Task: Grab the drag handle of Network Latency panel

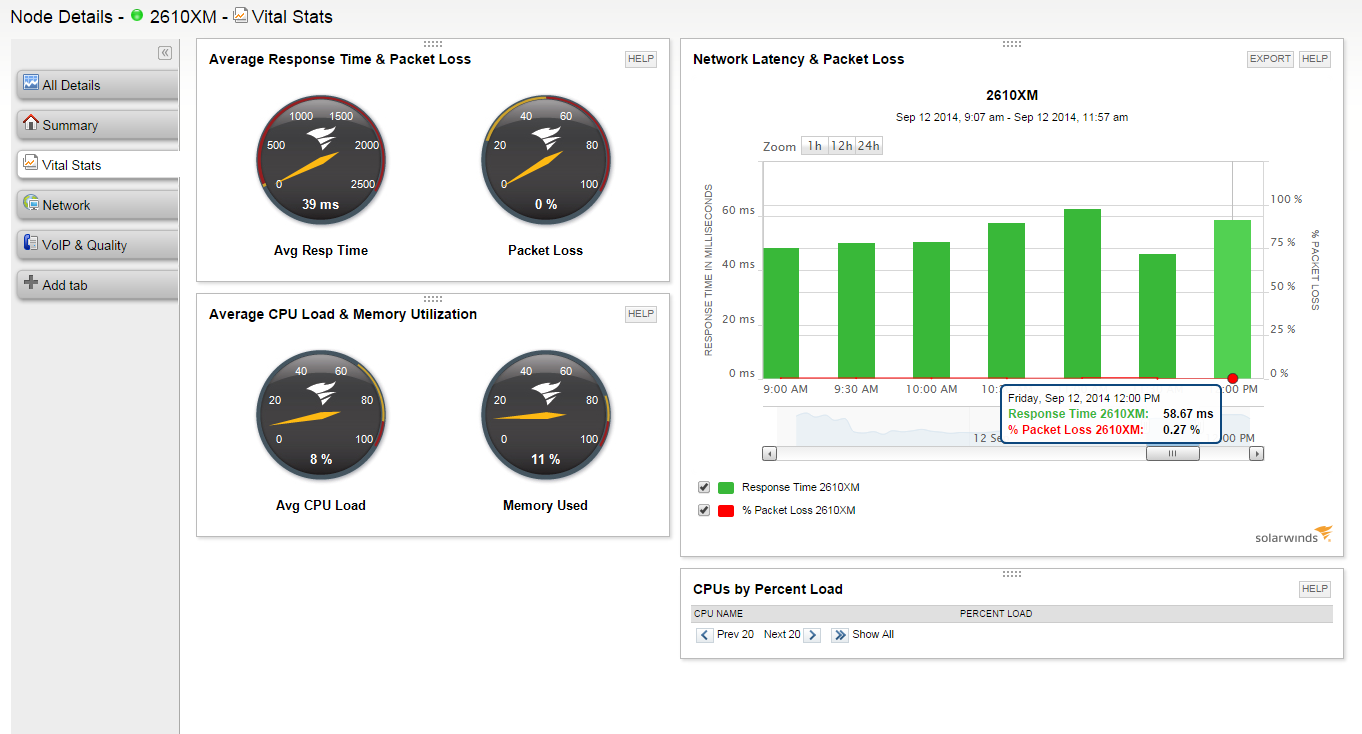Action: click(1011, 44)
